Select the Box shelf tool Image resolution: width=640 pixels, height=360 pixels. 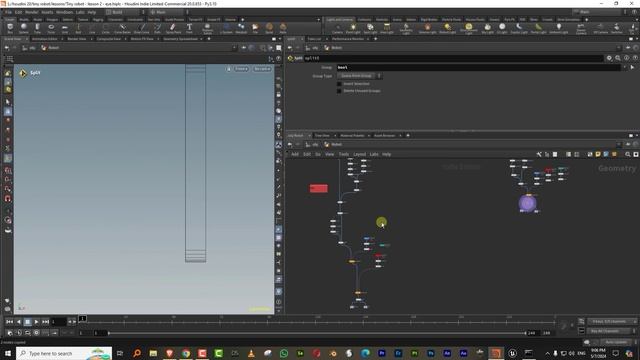click(10, 28)
